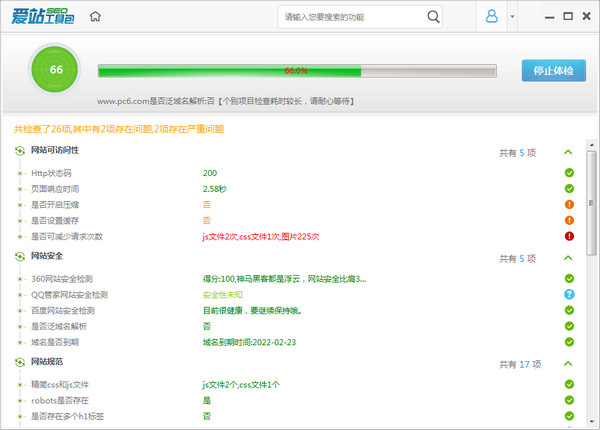
Task: Select the 360网站安全检测 row label
Action: point(62,279)
